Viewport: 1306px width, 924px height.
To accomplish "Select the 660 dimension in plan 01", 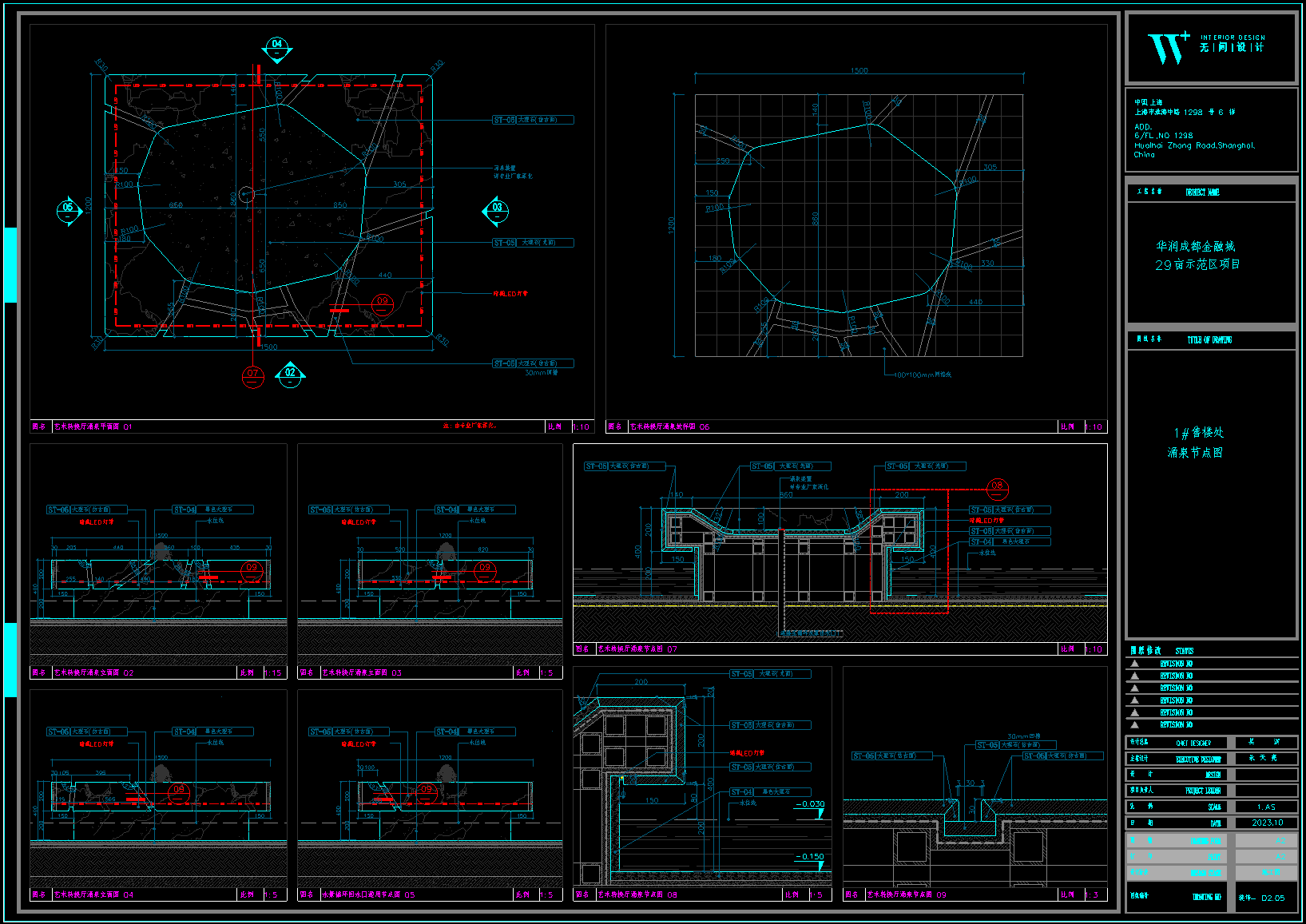I will pyautogui.click(x=175, y=205).
